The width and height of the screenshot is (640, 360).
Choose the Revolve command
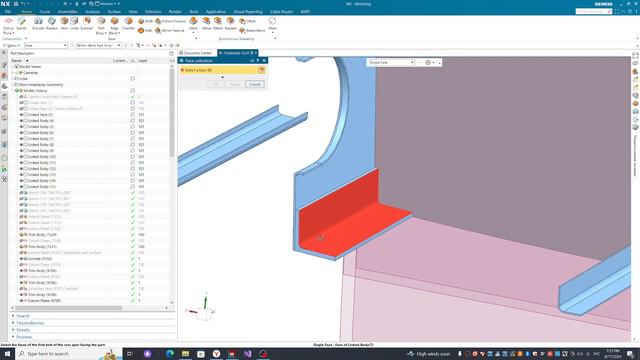pos(52,24)
